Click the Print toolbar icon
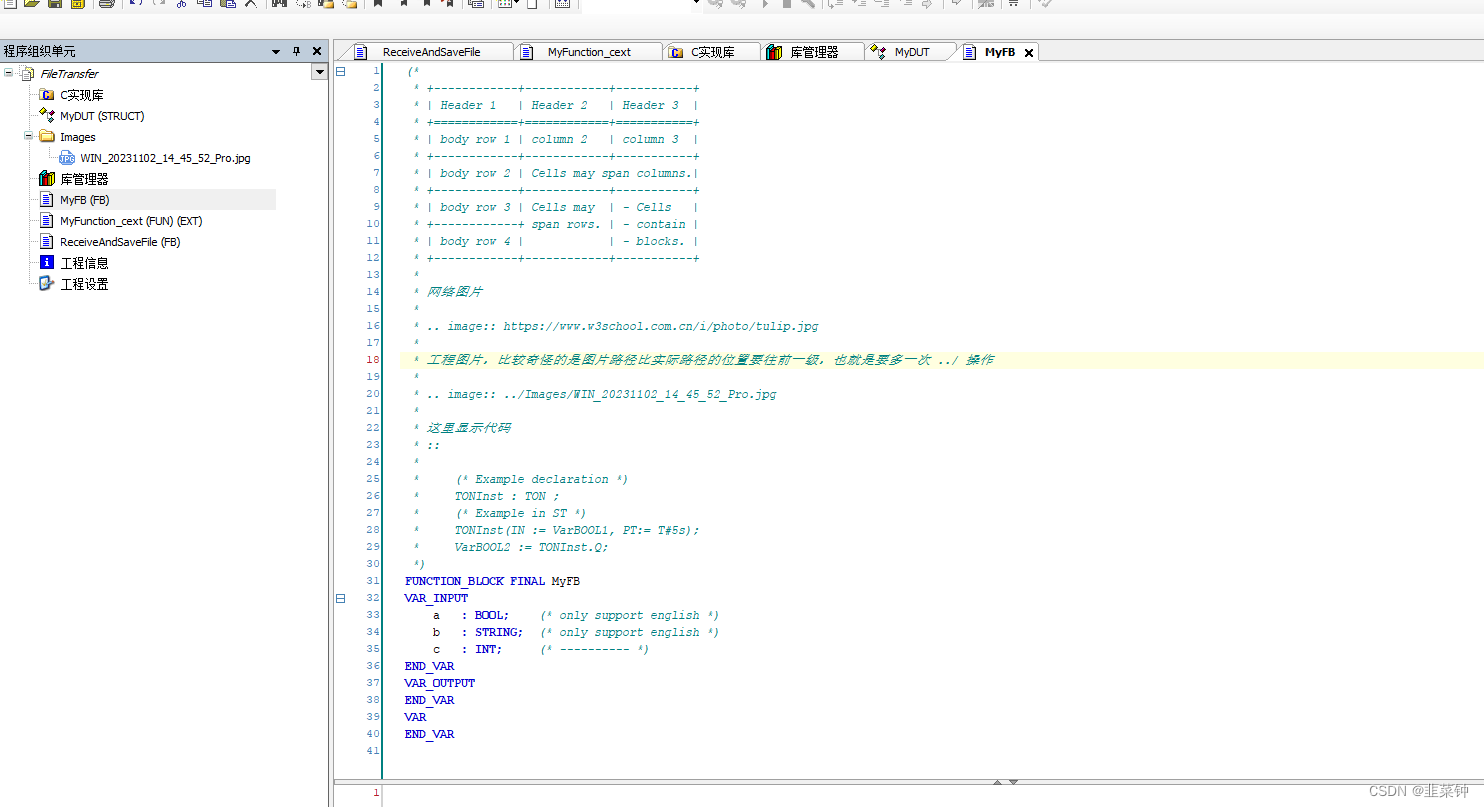 (x=107, y=4)
